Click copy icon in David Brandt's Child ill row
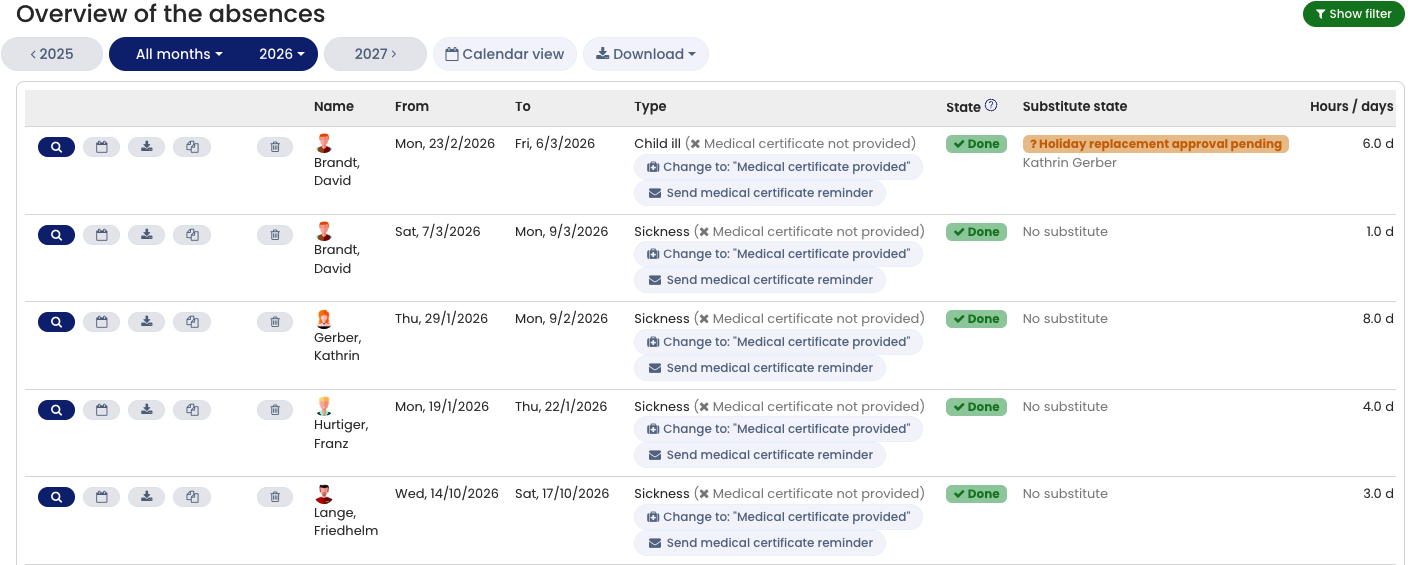 [192, 147]
